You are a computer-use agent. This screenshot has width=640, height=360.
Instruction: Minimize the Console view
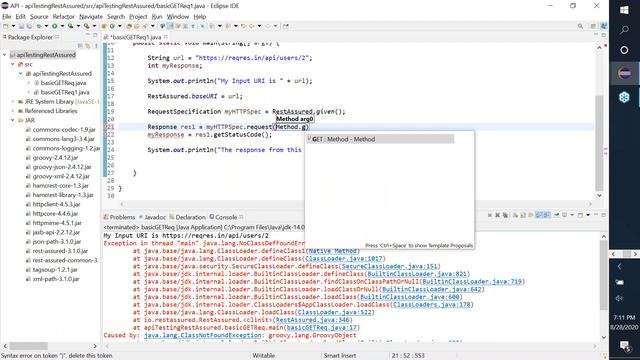[x=596, y=214]
